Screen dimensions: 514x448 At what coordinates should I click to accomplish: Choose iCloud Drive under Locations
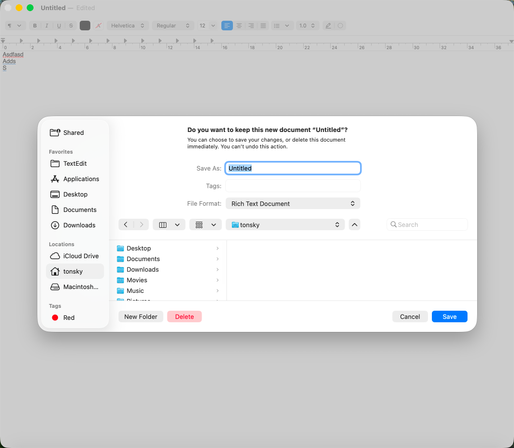[75, 256]
